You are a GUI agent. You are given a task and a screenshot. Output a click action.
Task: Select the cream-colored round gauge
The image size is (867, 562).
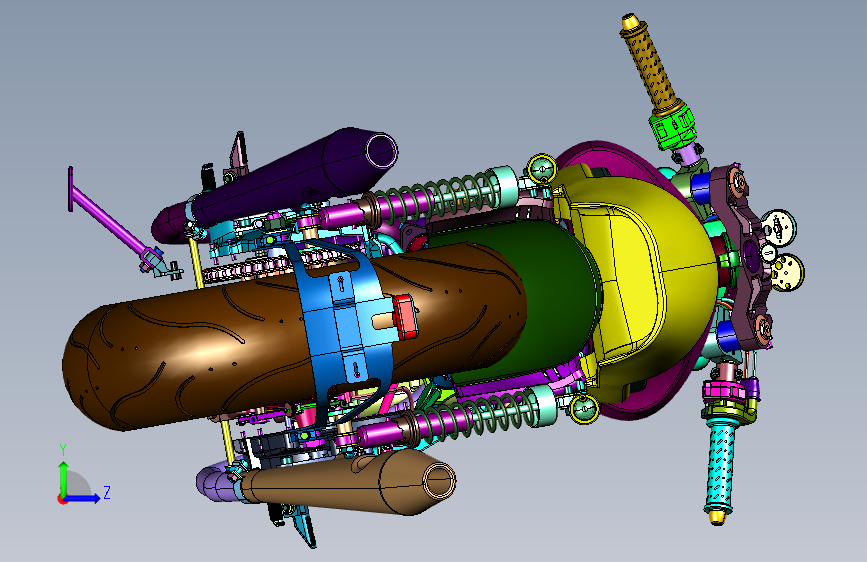787,272
